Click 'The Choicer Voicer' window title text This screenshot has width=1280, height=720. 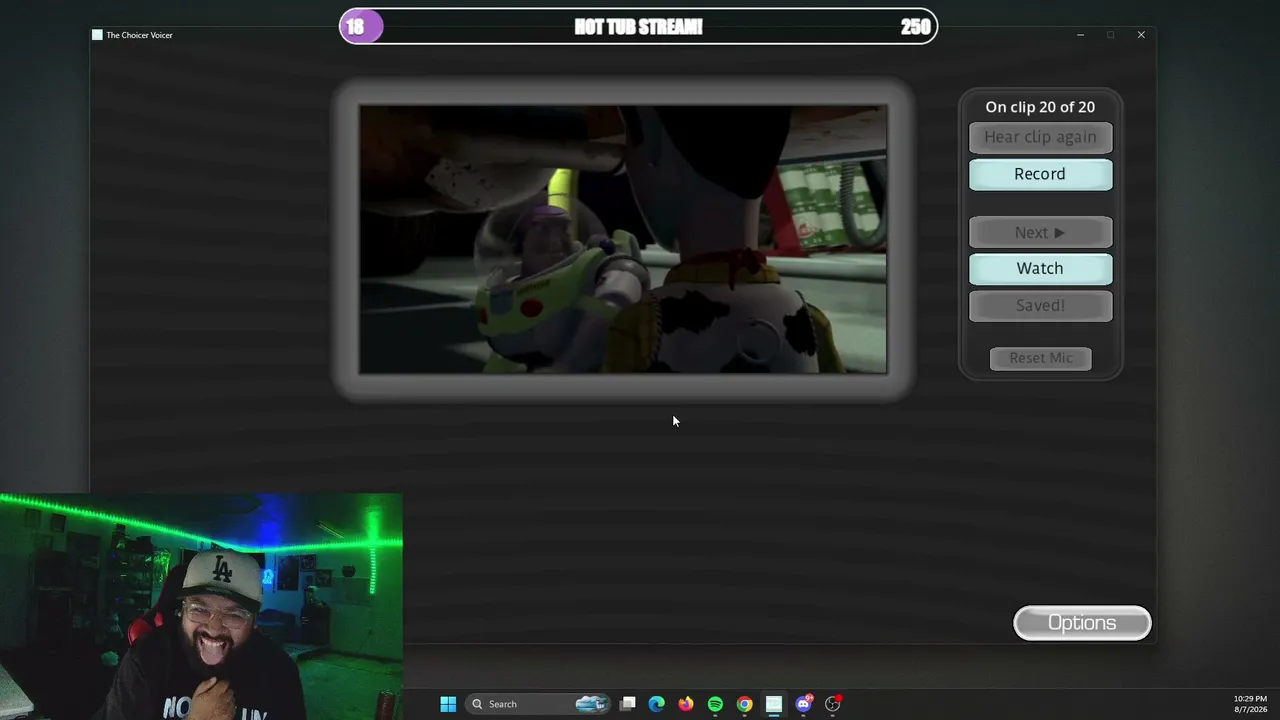click(x=139, y=35)
